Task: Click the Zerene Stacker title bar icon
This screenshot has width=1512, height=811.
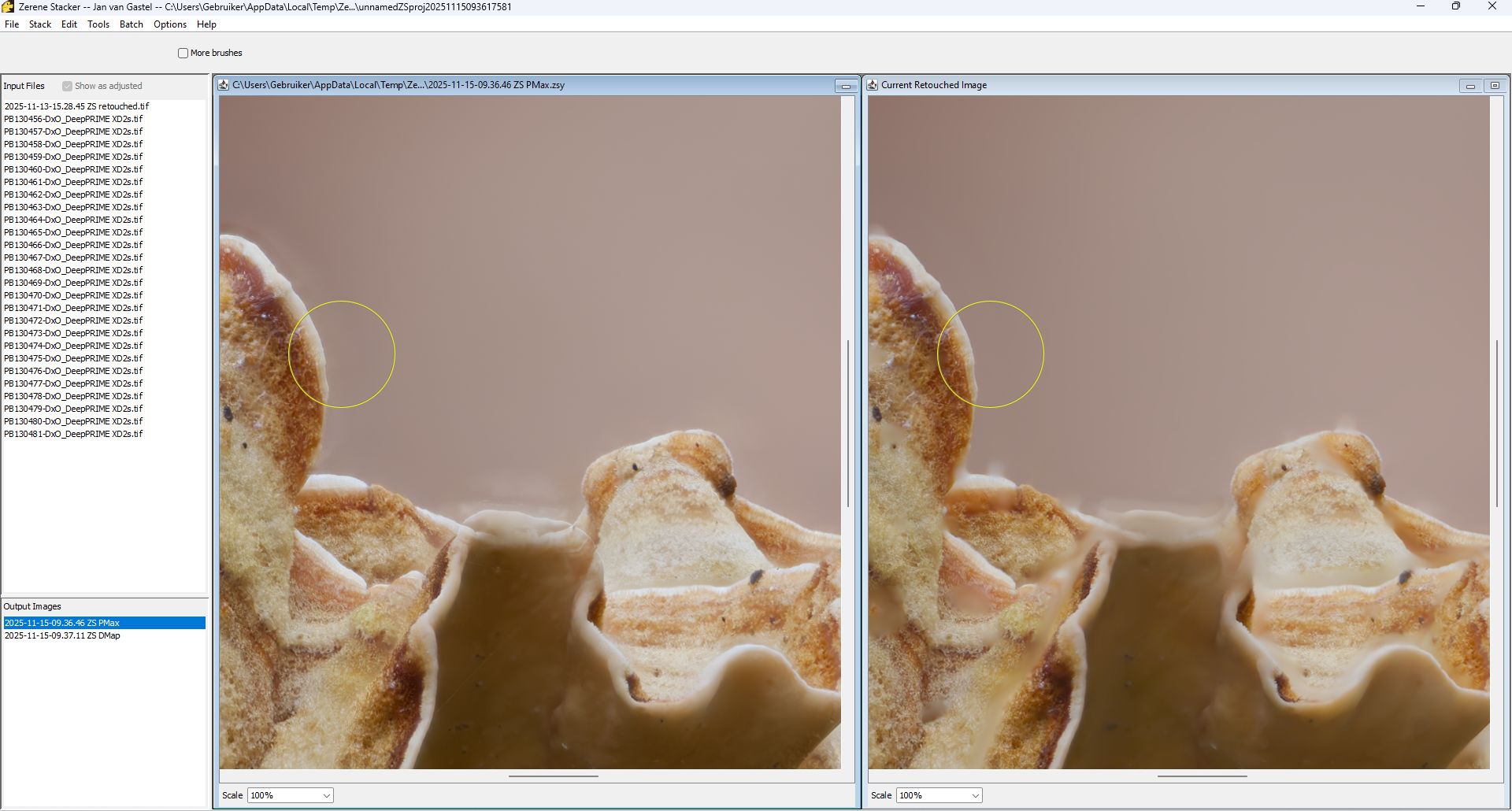Action: 8,7
